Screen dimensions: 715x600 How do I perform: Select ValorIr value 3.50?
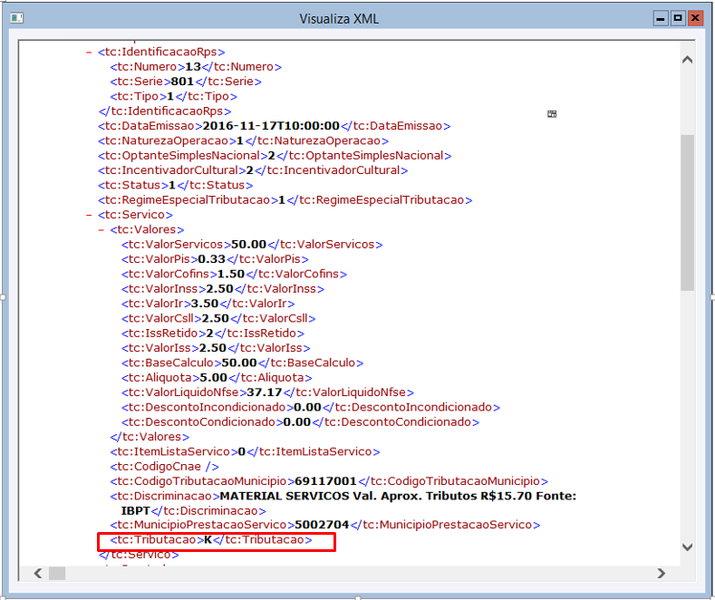point(204,304)
